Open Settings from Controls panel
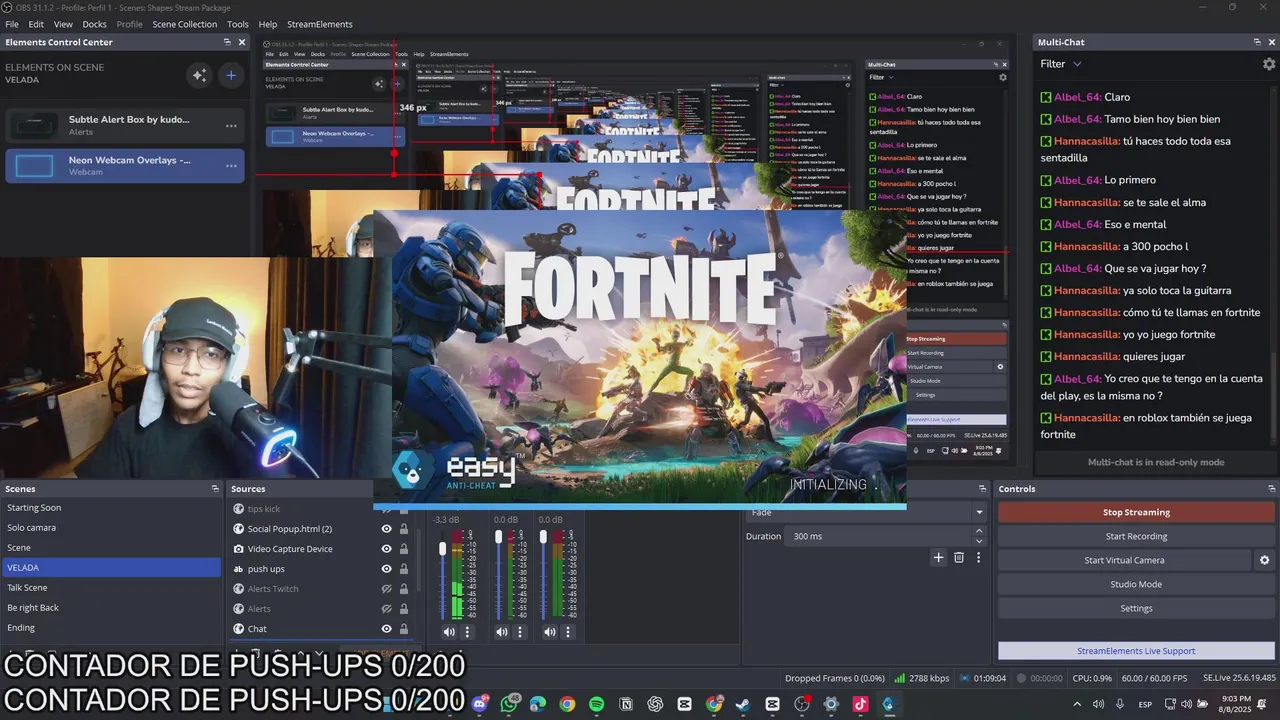 1136,608
